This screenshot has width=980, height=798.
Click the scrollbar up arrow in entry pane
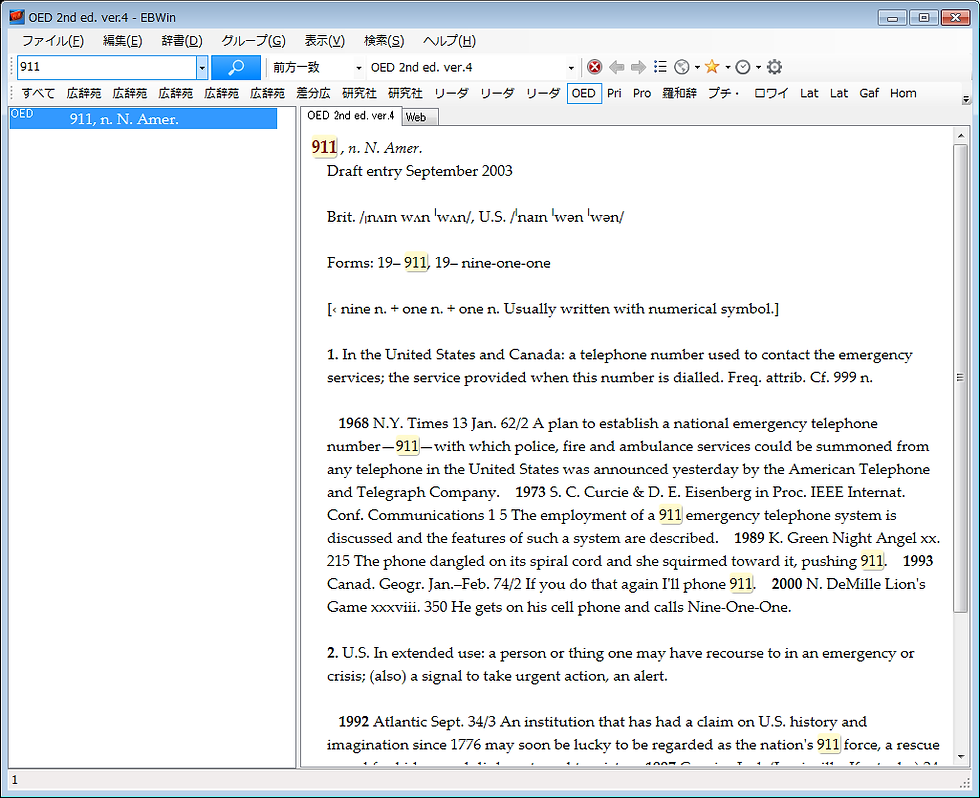961,136
